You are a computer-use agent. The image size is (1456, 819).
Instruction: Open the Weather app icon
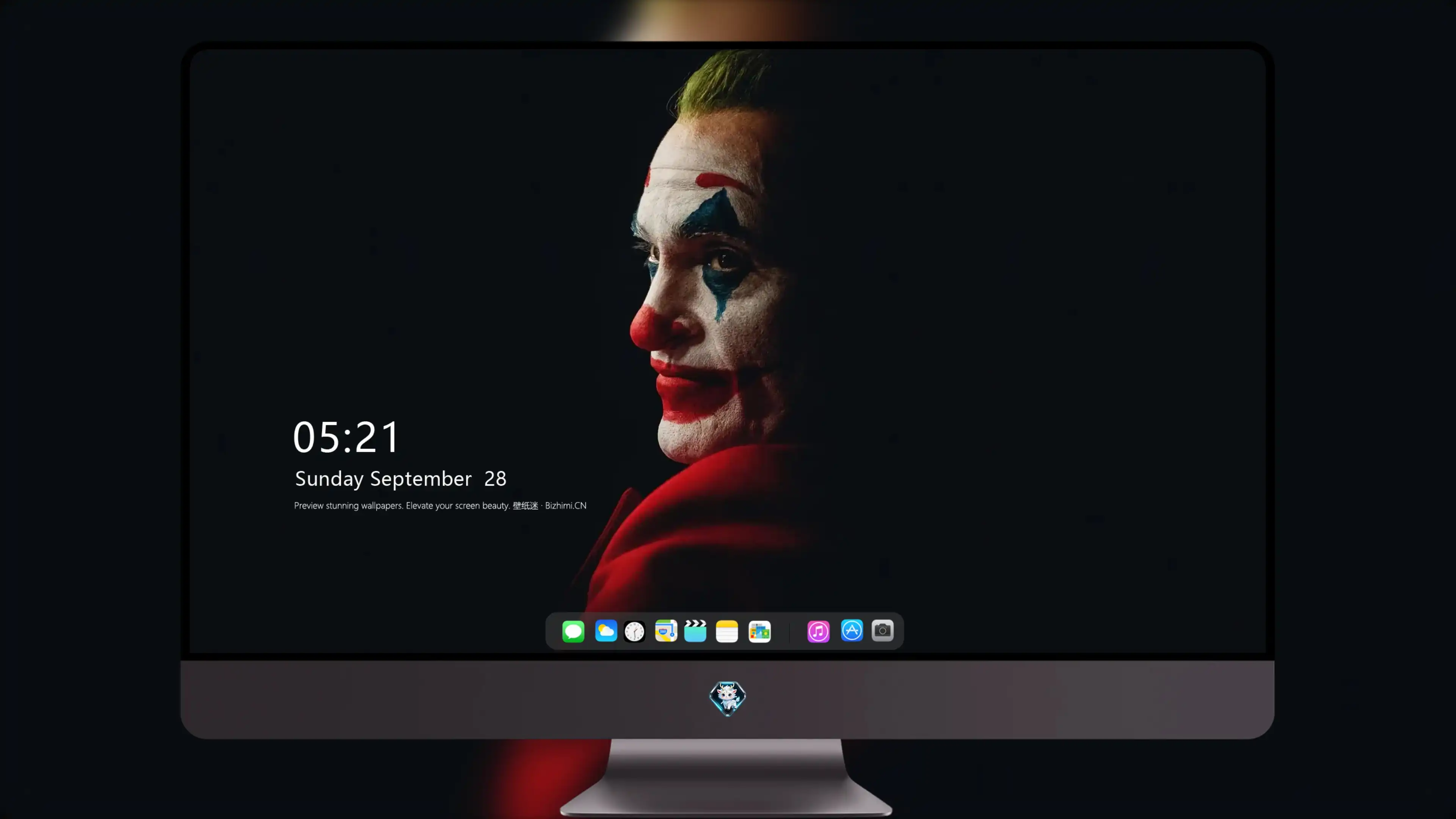606,631
